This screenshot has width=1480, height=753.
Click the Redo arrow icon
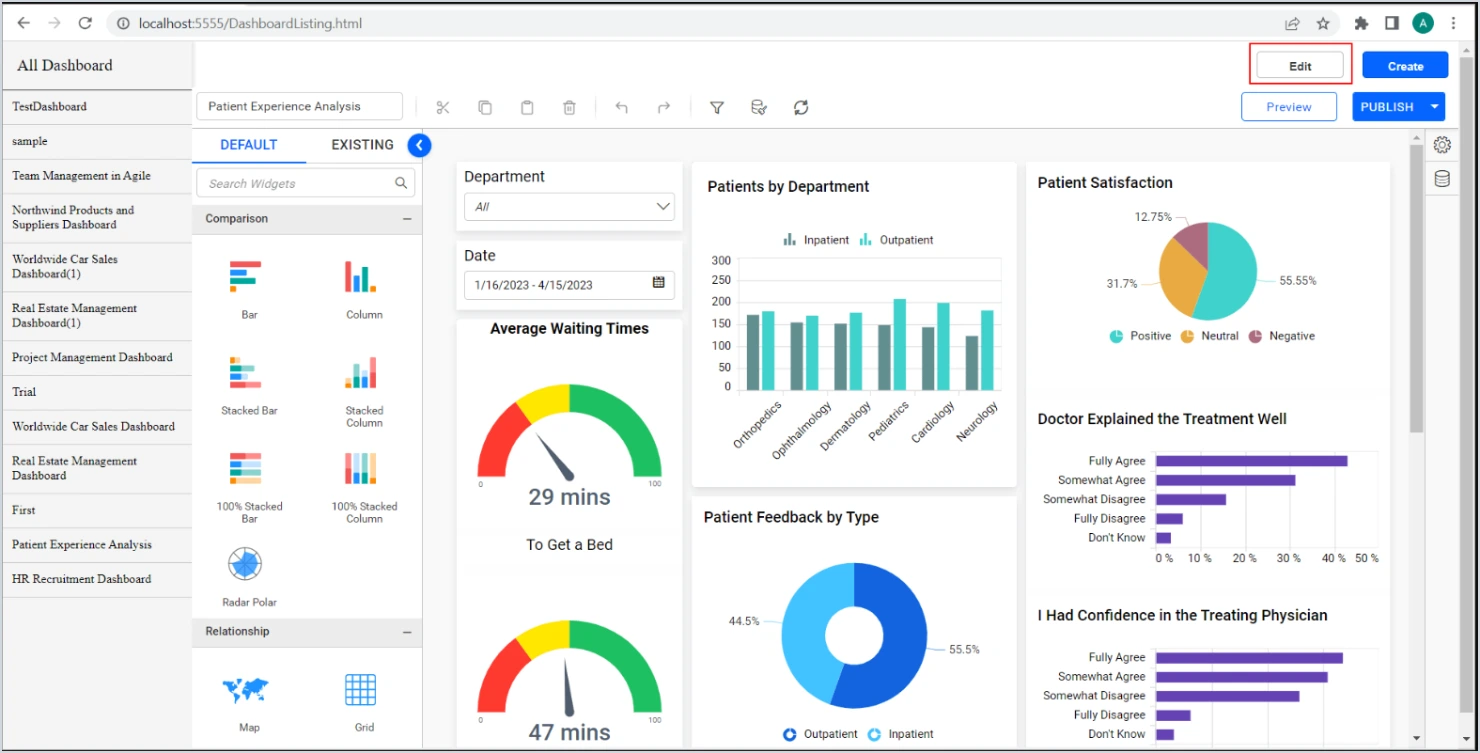tap(663, 107)
